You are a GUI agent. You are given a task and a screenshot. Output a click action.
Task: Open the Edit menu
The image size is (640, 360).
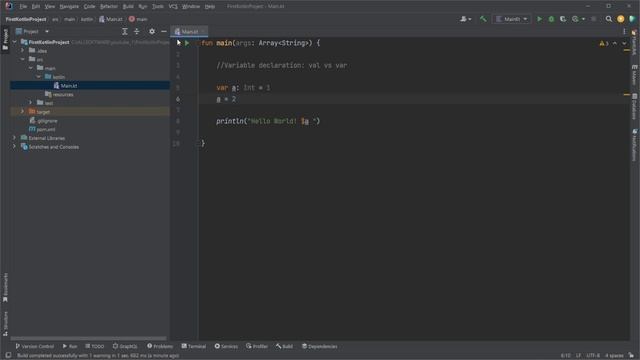36,7
